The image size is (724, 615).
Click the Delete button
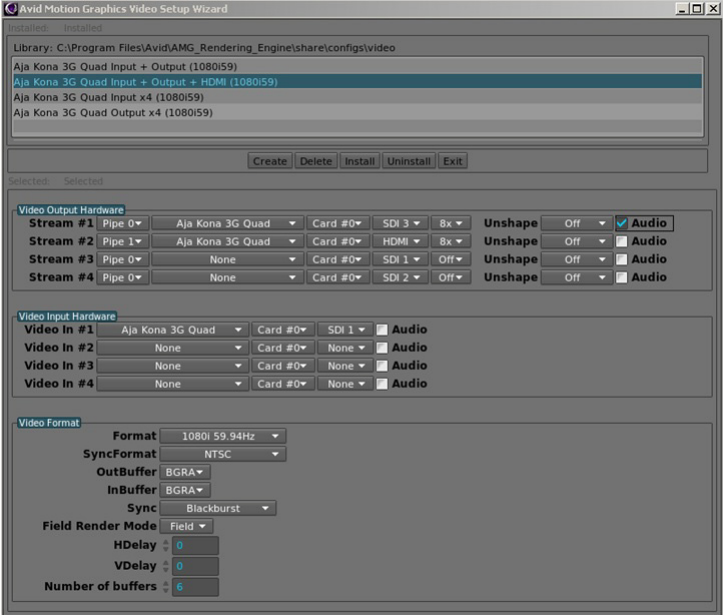click(316, 161)
